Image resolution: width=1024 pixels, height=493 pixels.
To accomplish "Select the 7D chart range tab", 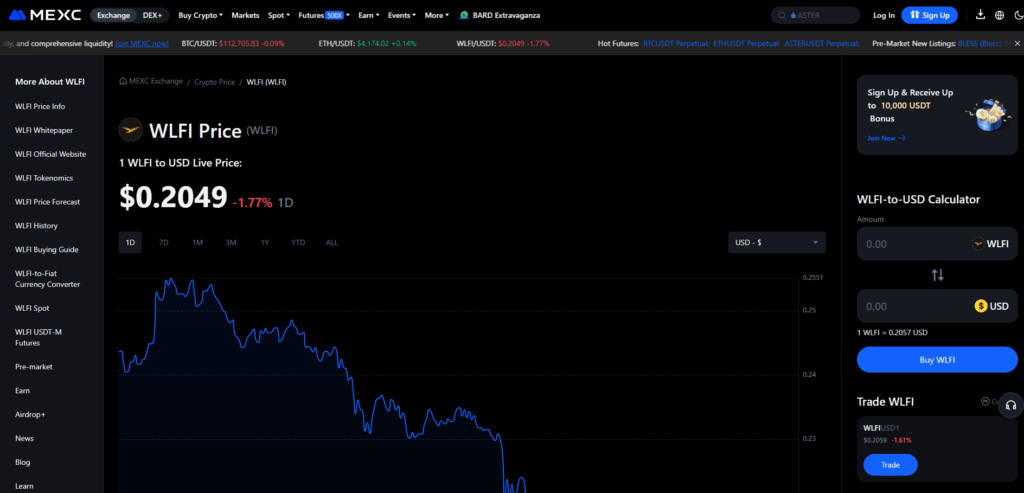I will point(164,242).
